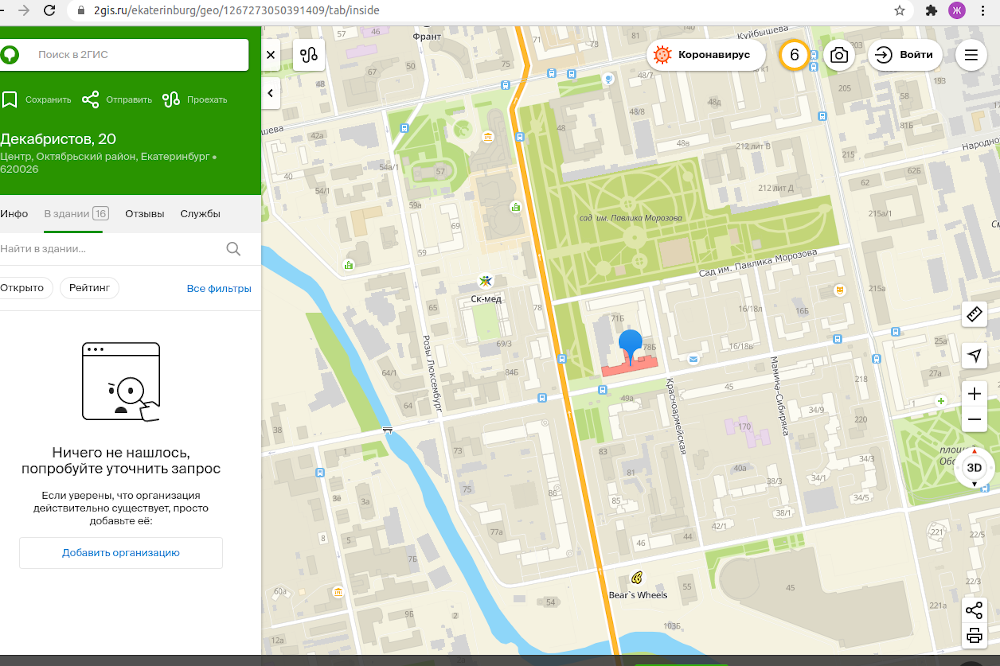Click the map ruler measurement tool
This screenshot has height=666, width=1000.
pos(974,315)
